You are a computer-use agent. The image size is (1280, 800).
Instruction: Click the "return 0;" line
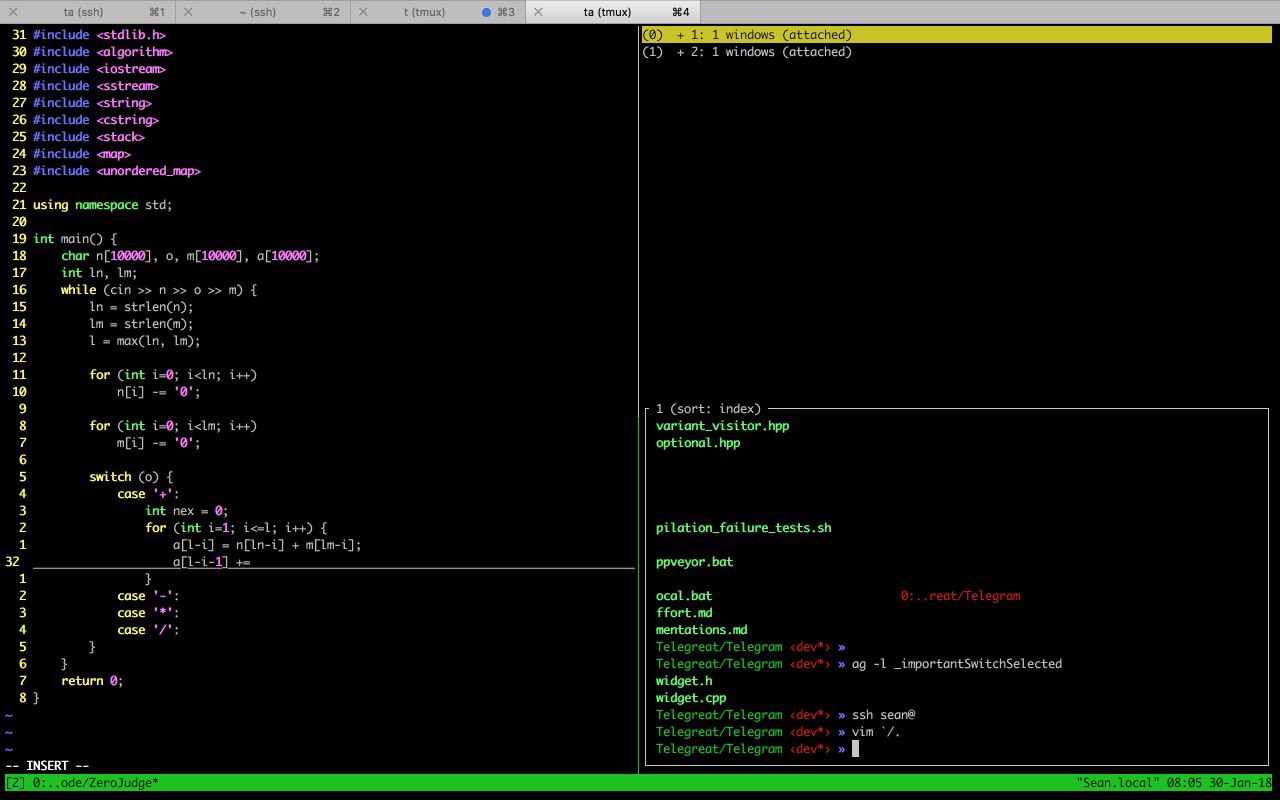pyautogui.click(x=92, y=681)
